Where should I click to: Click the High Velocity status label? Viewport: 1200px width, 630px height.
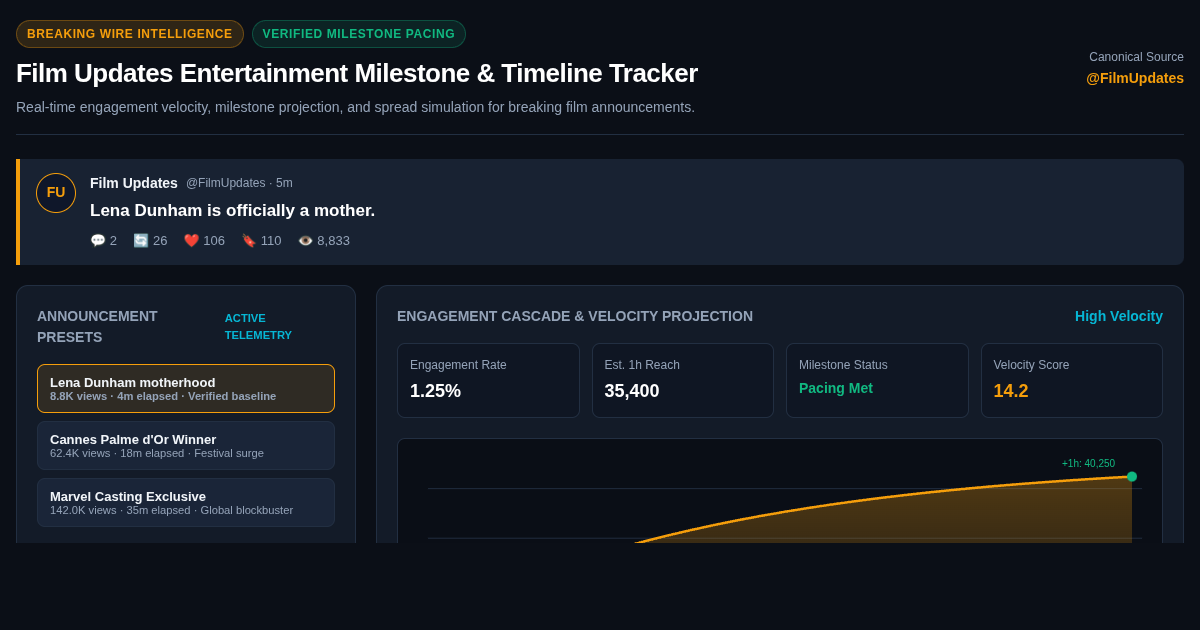[1119, 316]
